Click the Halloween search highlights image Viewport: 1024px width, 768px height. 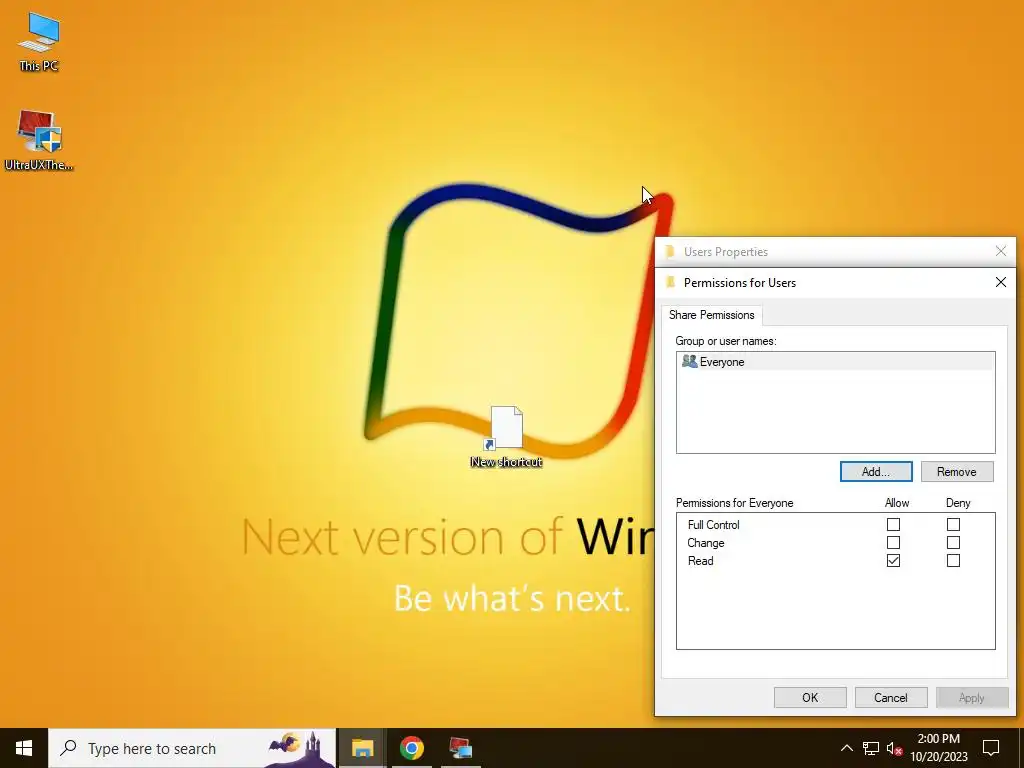pos(300,748)
